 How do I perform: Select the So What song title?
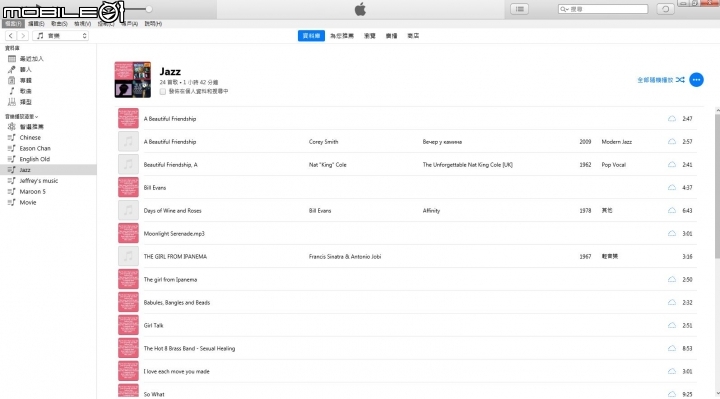[154, 394]
